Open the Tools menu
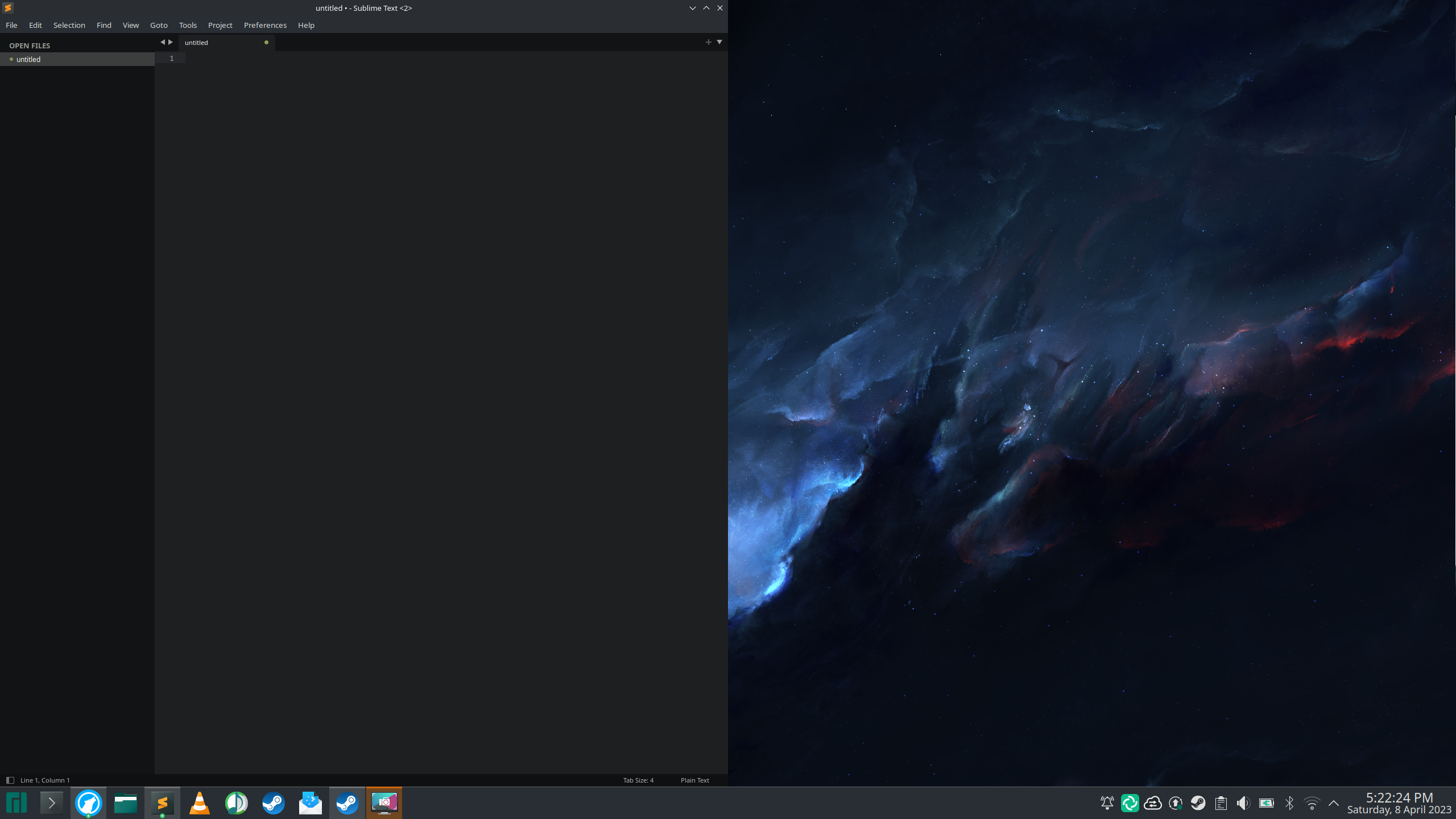The width and height of the screenshot is (1456, 819). [188, 25]
